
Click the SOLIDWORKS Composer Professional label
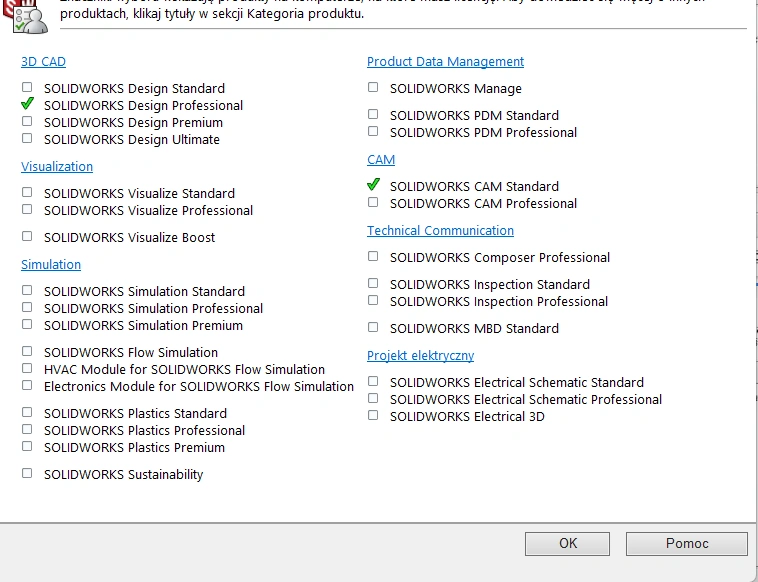click(500, 258)
